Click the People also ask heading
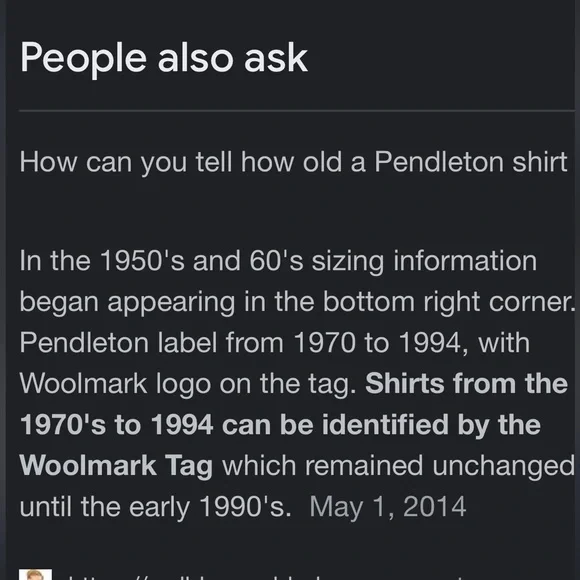The width and height of the screenshot is (580, 580). coord(164,58)
